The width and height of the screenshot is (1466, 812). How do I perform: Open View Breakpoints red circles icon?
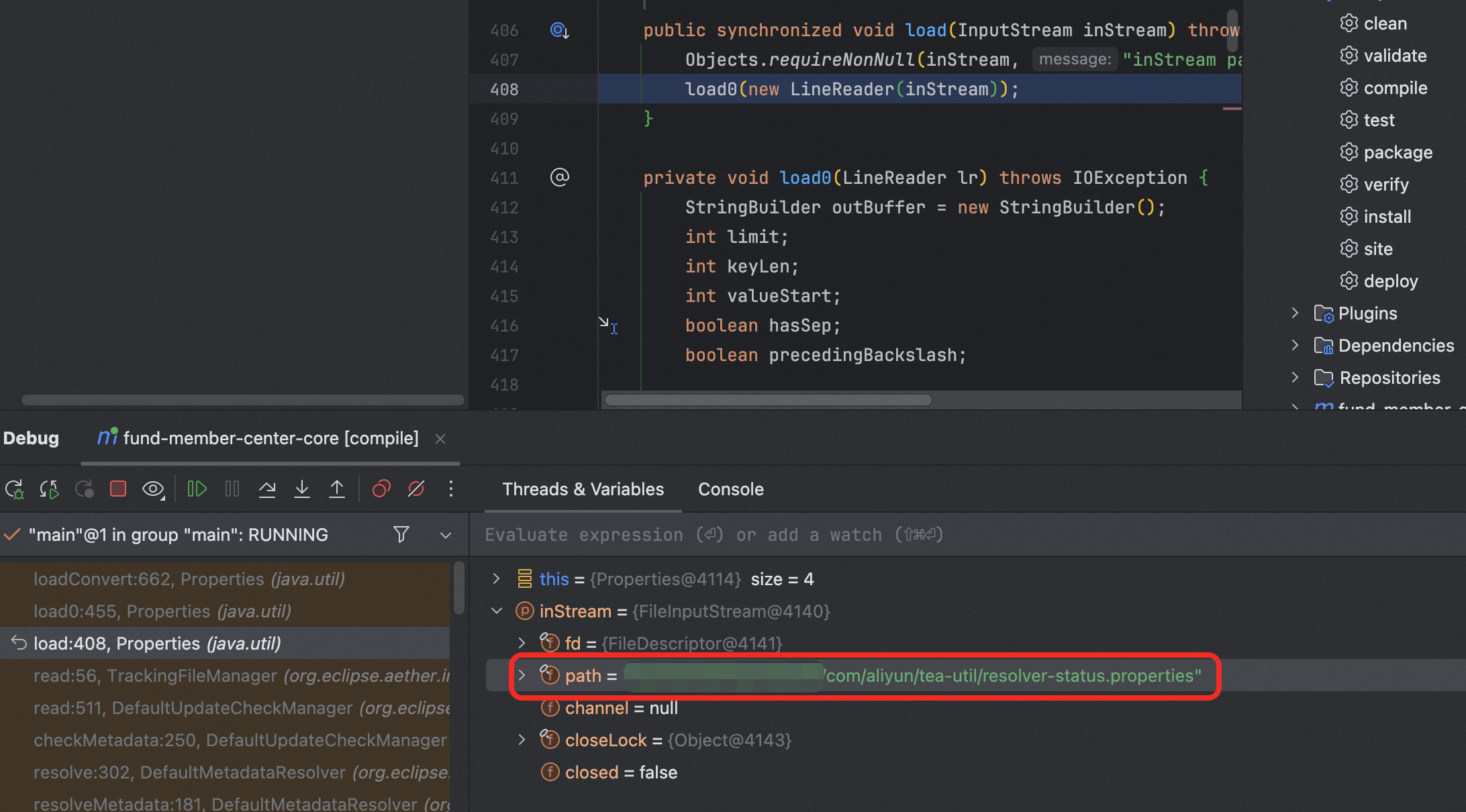pyautogui.click(x=381, y=489)
